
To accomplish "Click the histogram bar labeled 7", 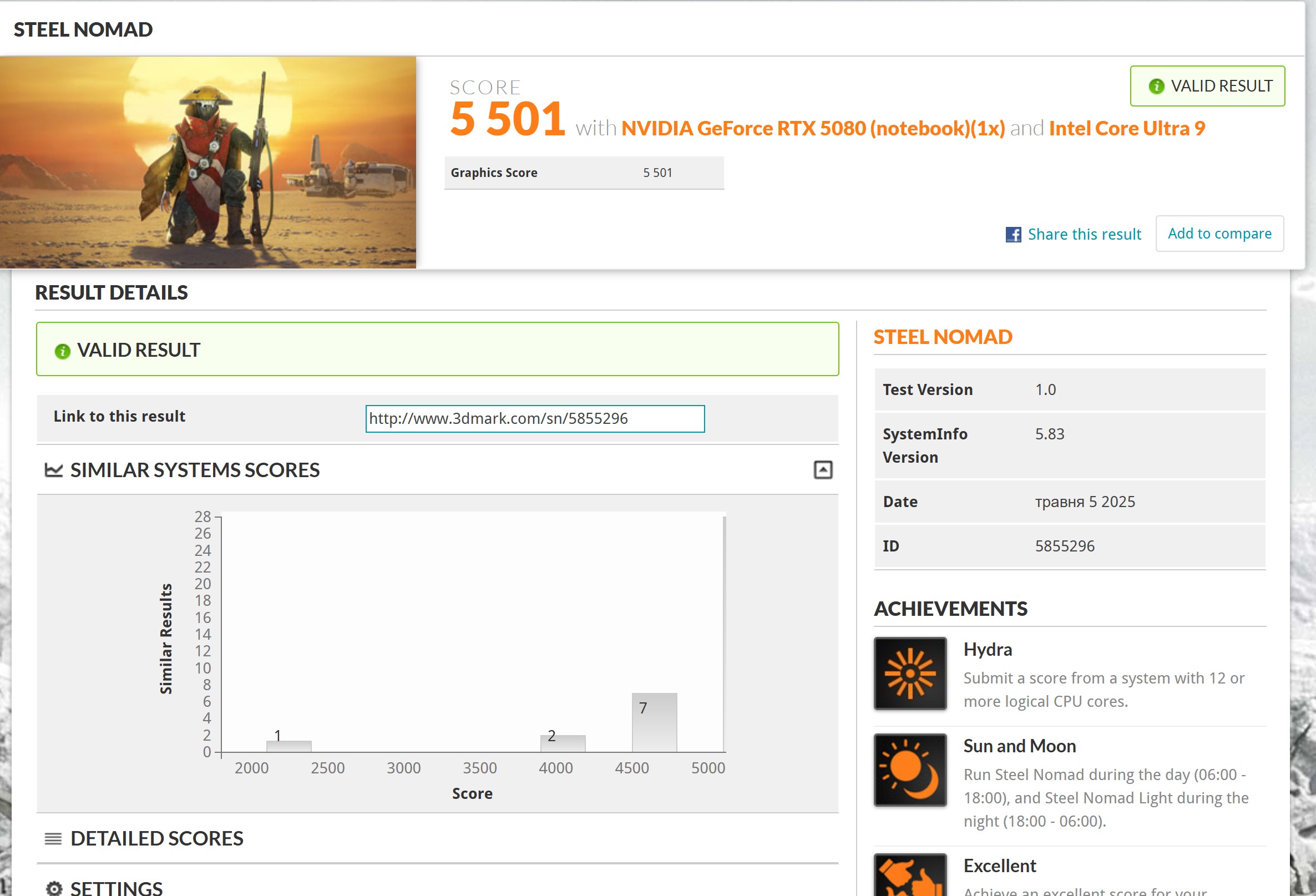I will (x=654, y=722).
